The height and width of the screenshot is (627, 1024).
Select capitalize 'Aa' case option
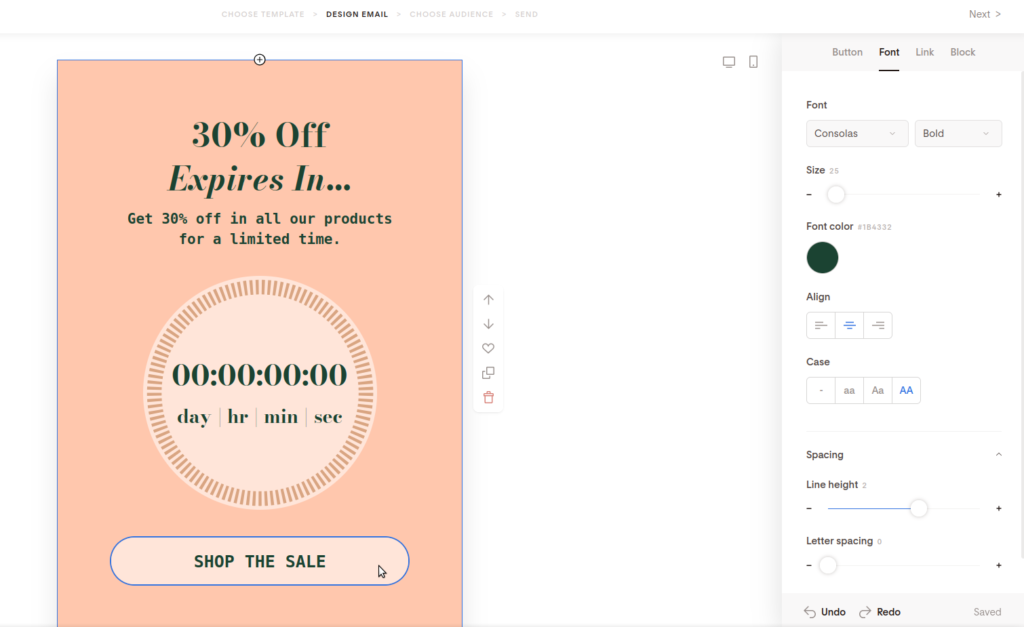878,391
